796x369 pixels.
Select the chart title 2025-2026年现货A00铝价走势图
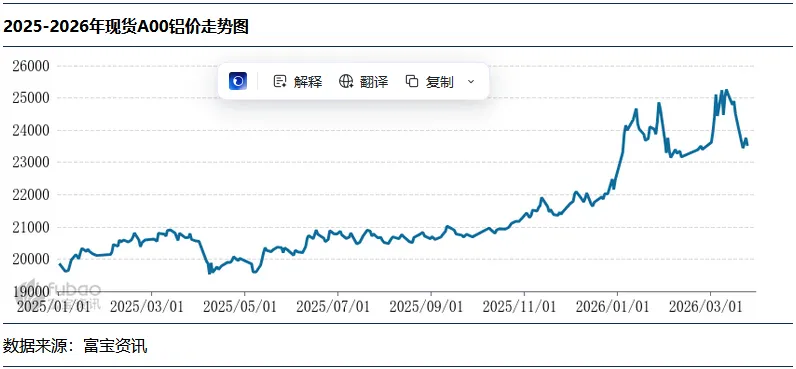pyautogui.click(x=126, y=27)
